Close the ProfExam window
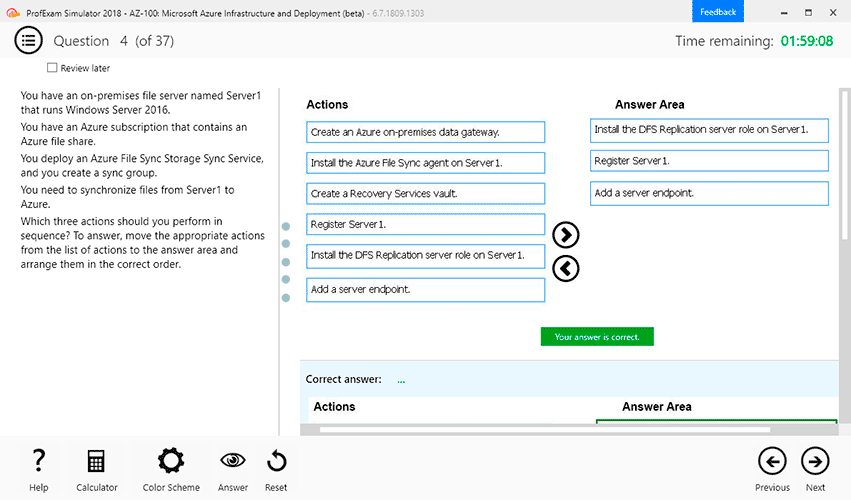The image size is (851, 500). pos(833,12)
